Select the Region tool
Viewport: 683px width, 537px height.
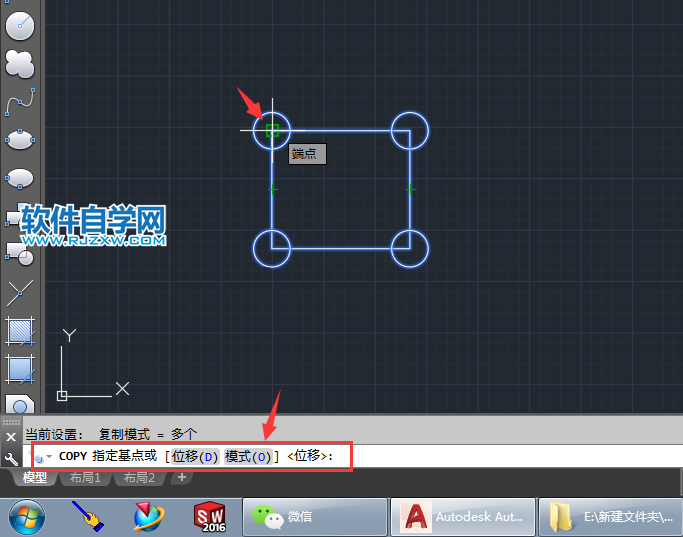(x=20, y=404)
